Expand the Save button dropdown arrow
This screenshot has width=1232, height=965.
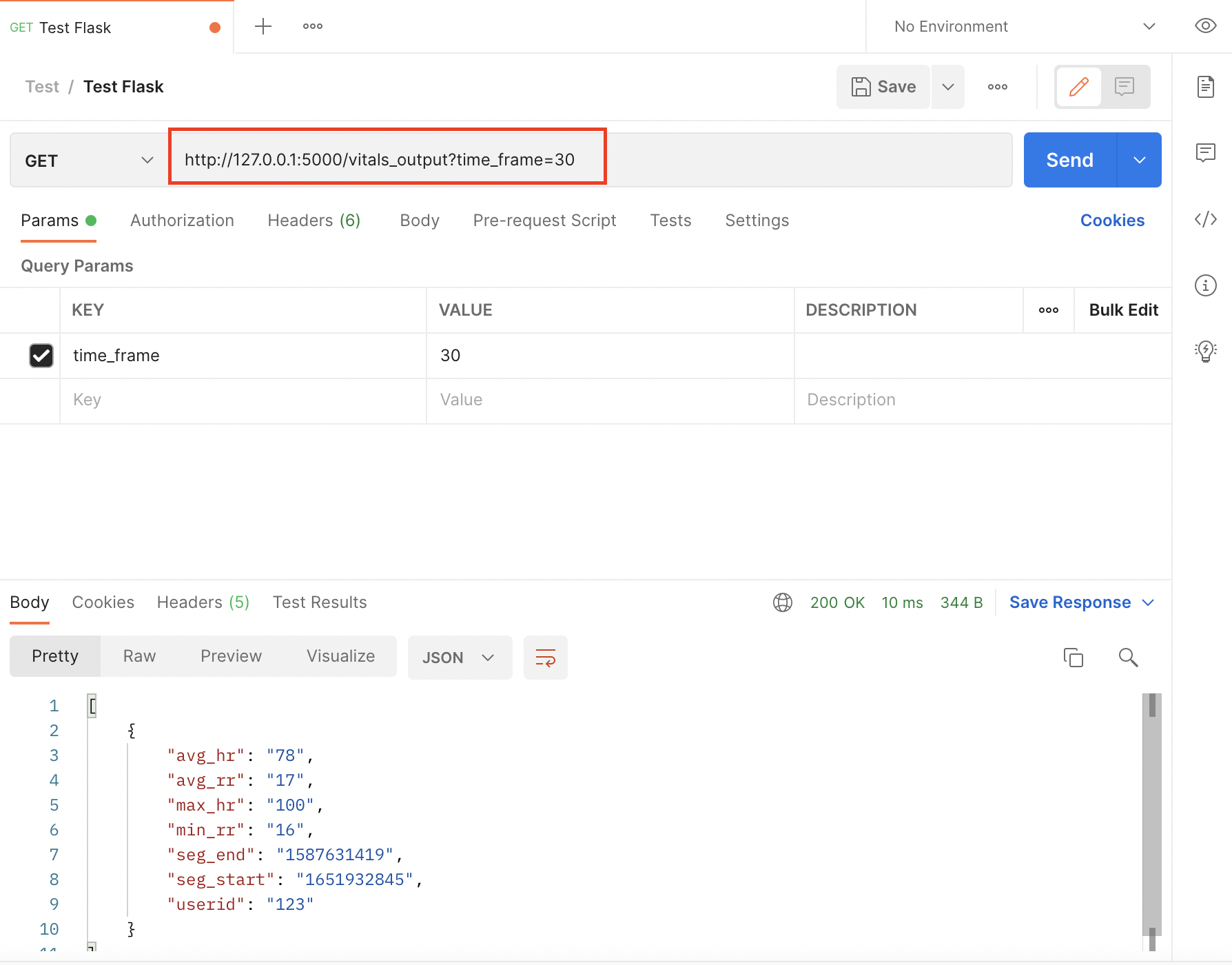point(948,87)
